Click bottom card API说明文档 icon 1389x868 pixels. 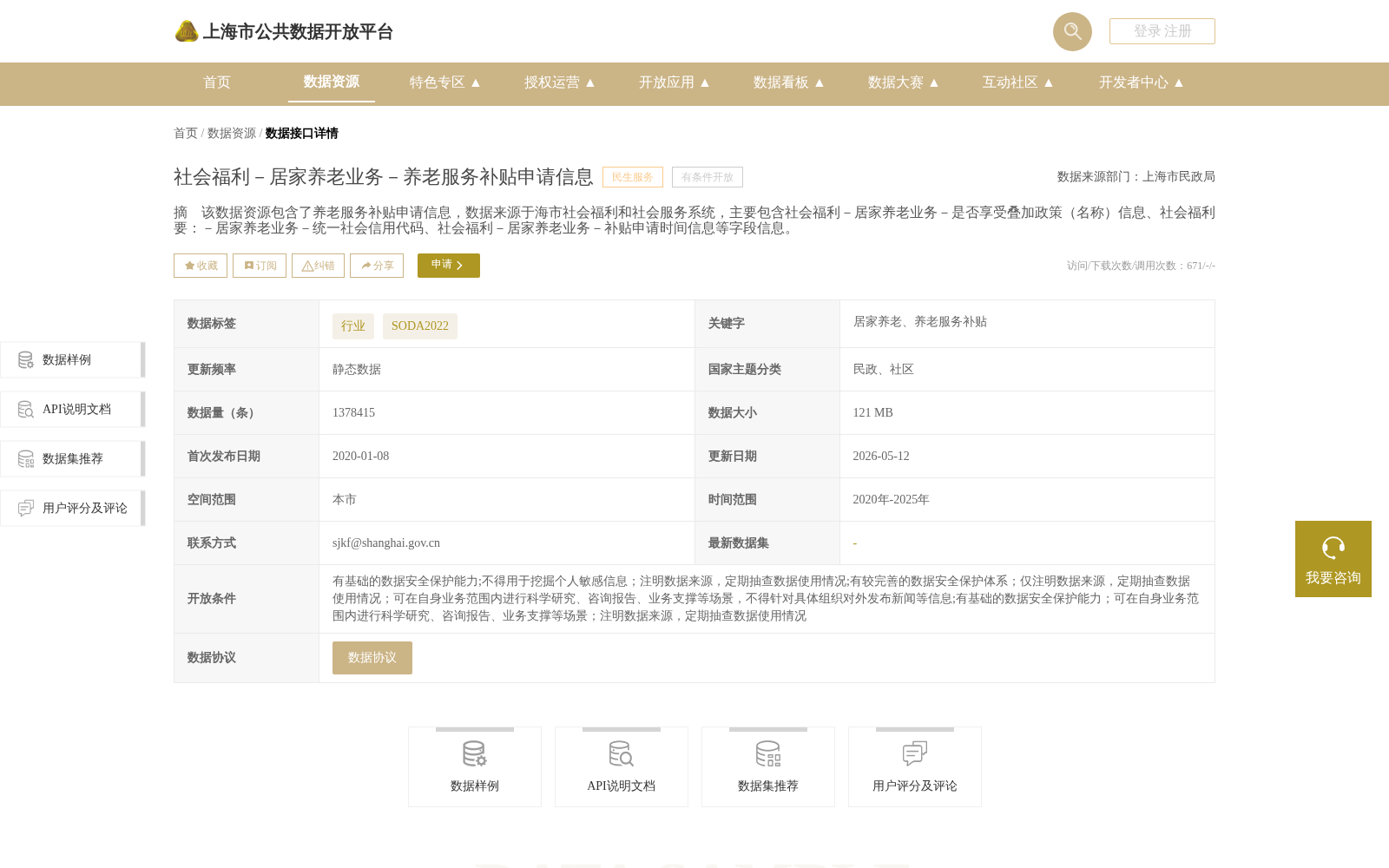(x=621, y=753)
